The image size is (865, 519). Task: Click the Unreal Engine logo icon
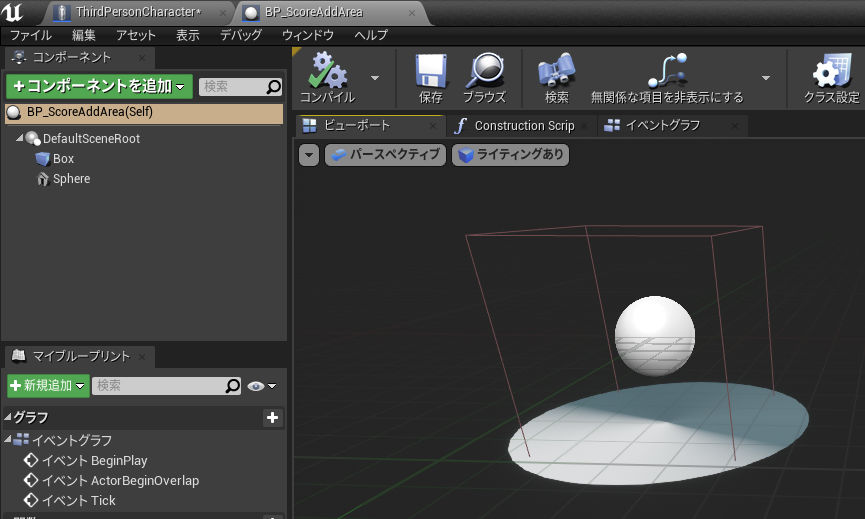pos(12,12)
